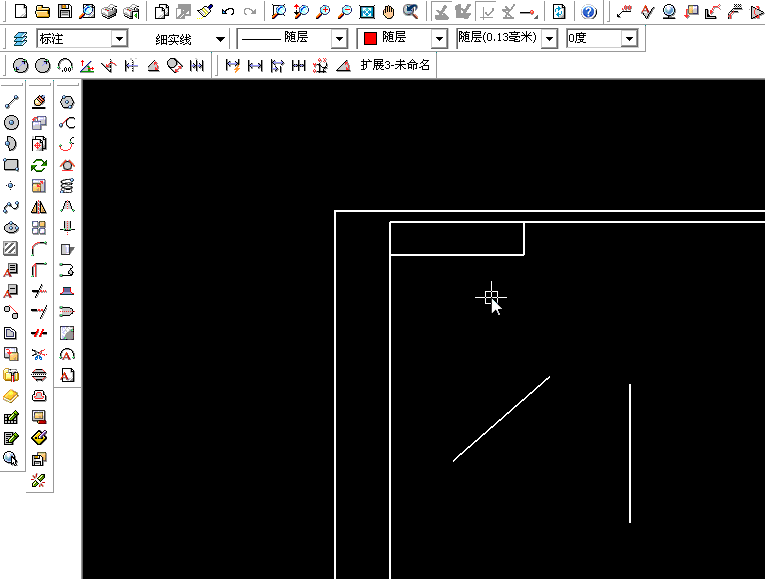Click the zoom previous view icon
The image size is (765, 579).
(x=411, y=11)
